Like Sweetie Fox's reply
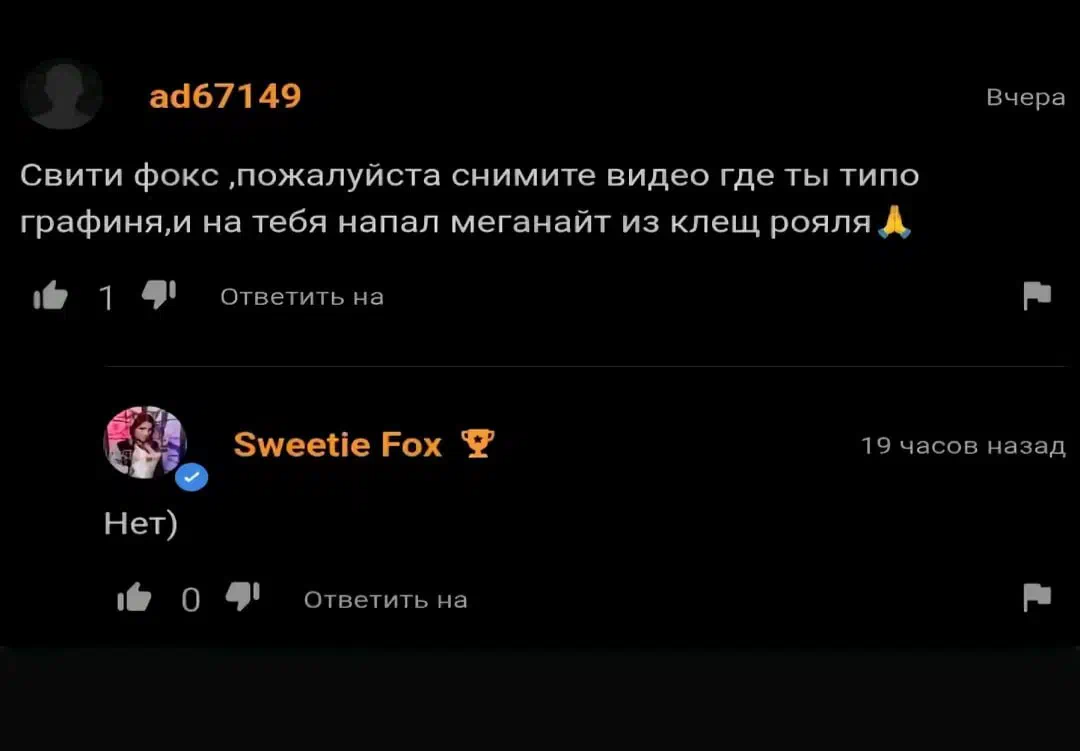1080x751 pixels. click(x=134, y=597)
